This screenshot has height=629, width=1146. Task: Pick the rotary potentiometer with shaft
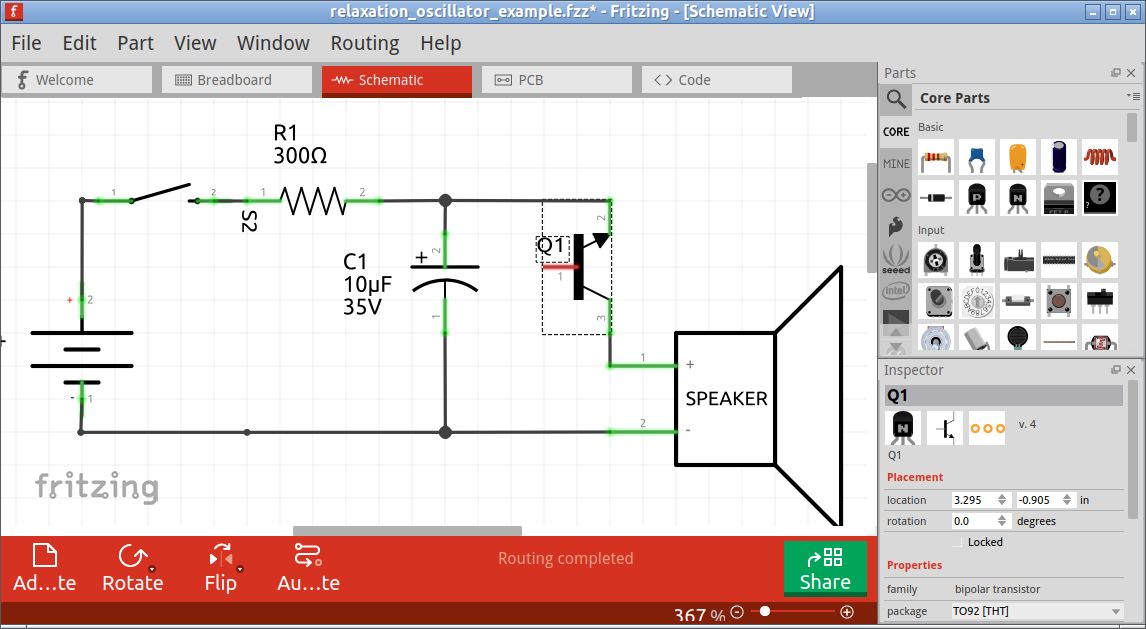pyautogui.click(x=977, y=260)
